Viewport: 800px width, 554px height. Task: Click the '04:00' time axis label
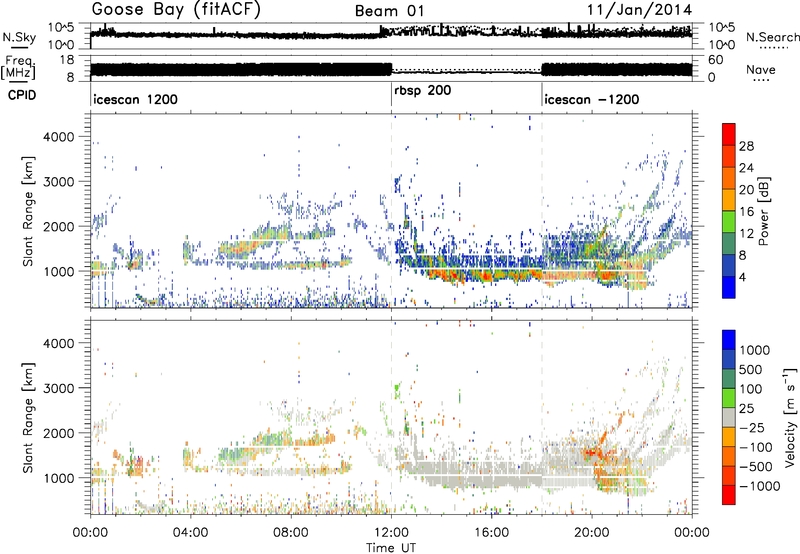coord(191,533)
